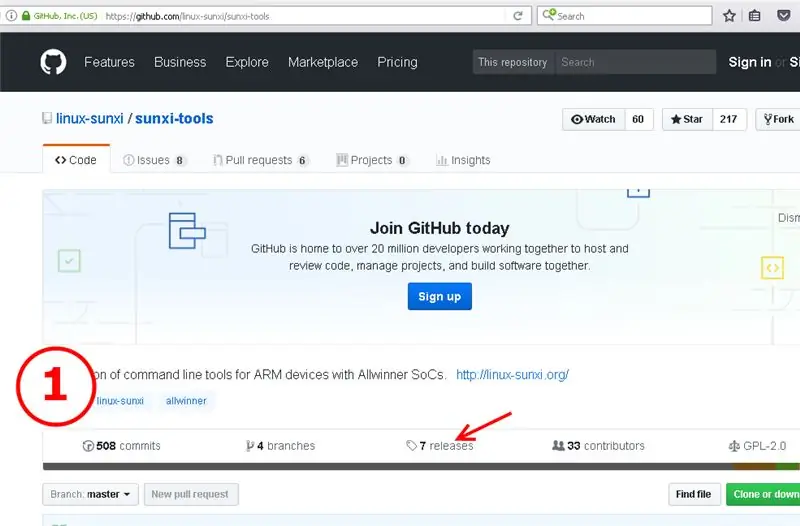The height and width of the screenshot is (526, 800).
Task: Click the Sign in link
Action: pyautogui.click(x=749, y=62)
